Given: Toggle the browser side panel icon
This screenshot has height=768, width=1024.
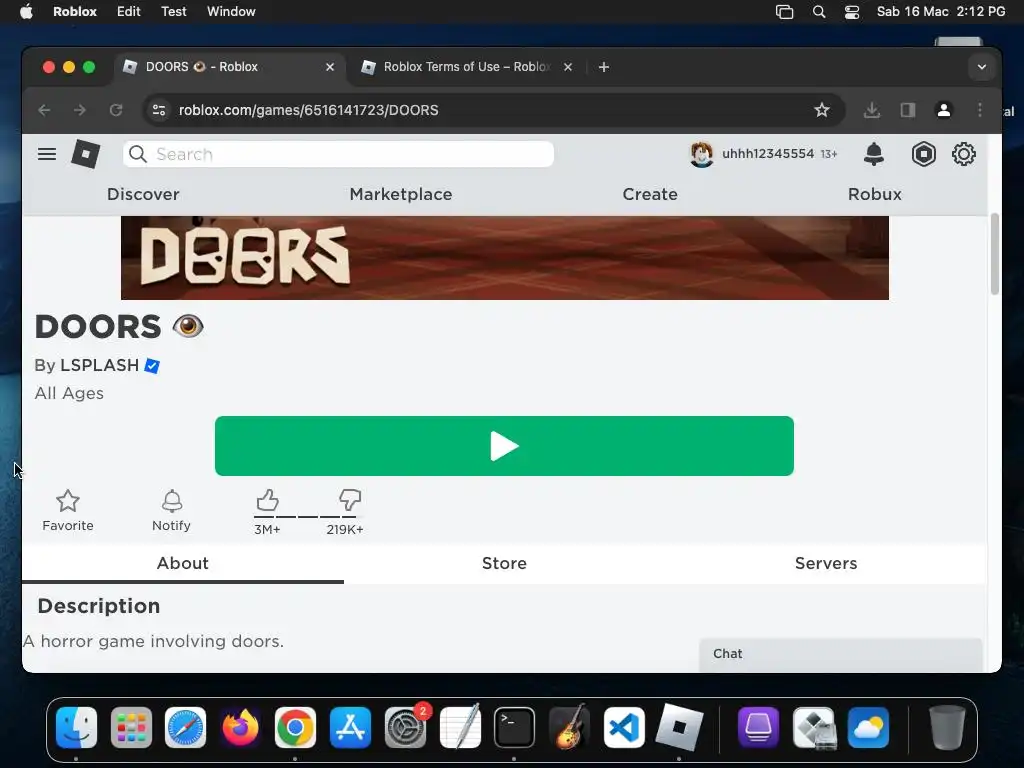Looking at the screenshot, I should [x=908, y=110].
